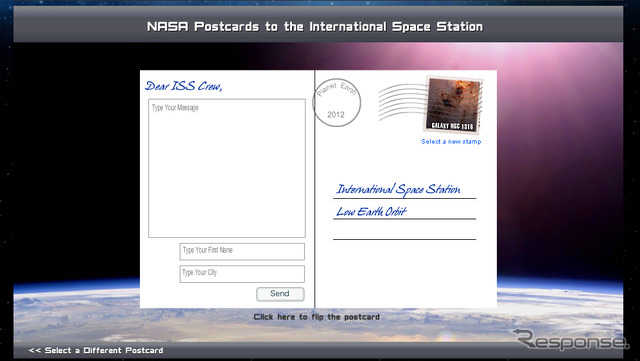Click the Low Earth Orbit address line
The height and width of the screenshot is (361, 640).
371,212
